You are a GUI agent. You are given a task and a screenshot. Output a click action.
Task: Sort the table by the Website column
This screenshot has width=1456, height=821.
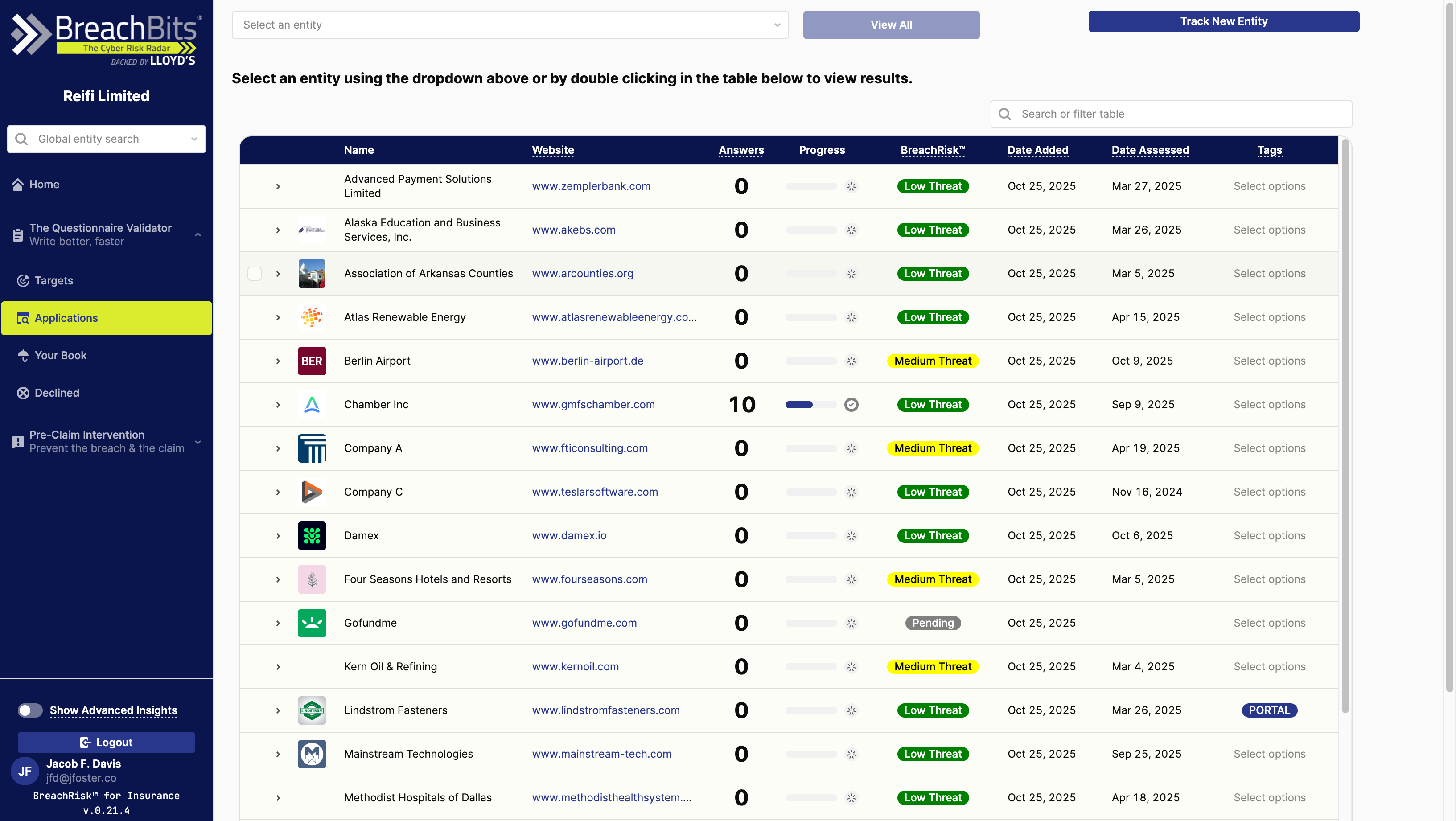[x=552, y=150]
